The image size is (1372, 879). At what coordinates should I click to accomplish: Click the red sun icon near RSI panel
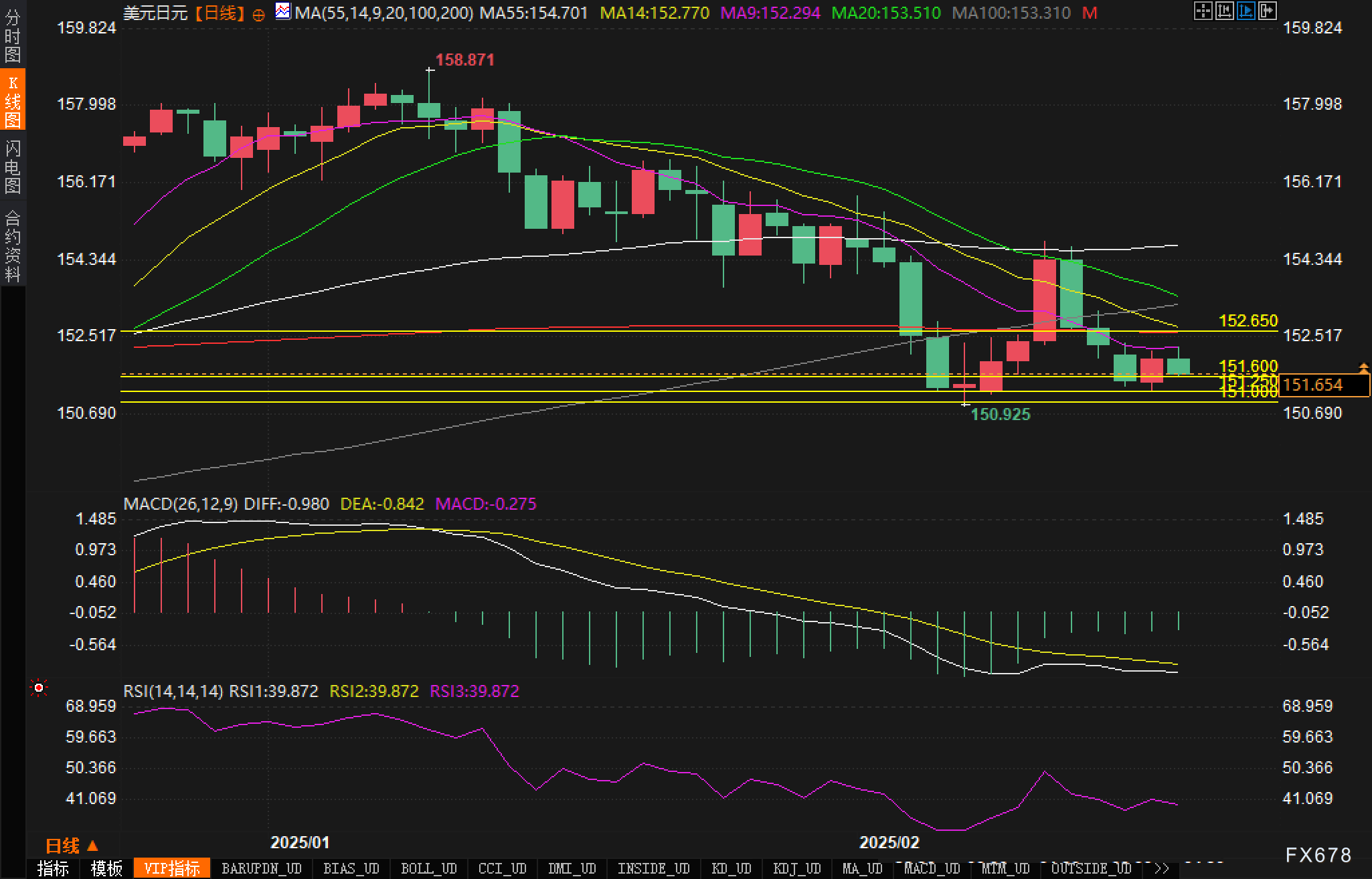click(39, 688)
